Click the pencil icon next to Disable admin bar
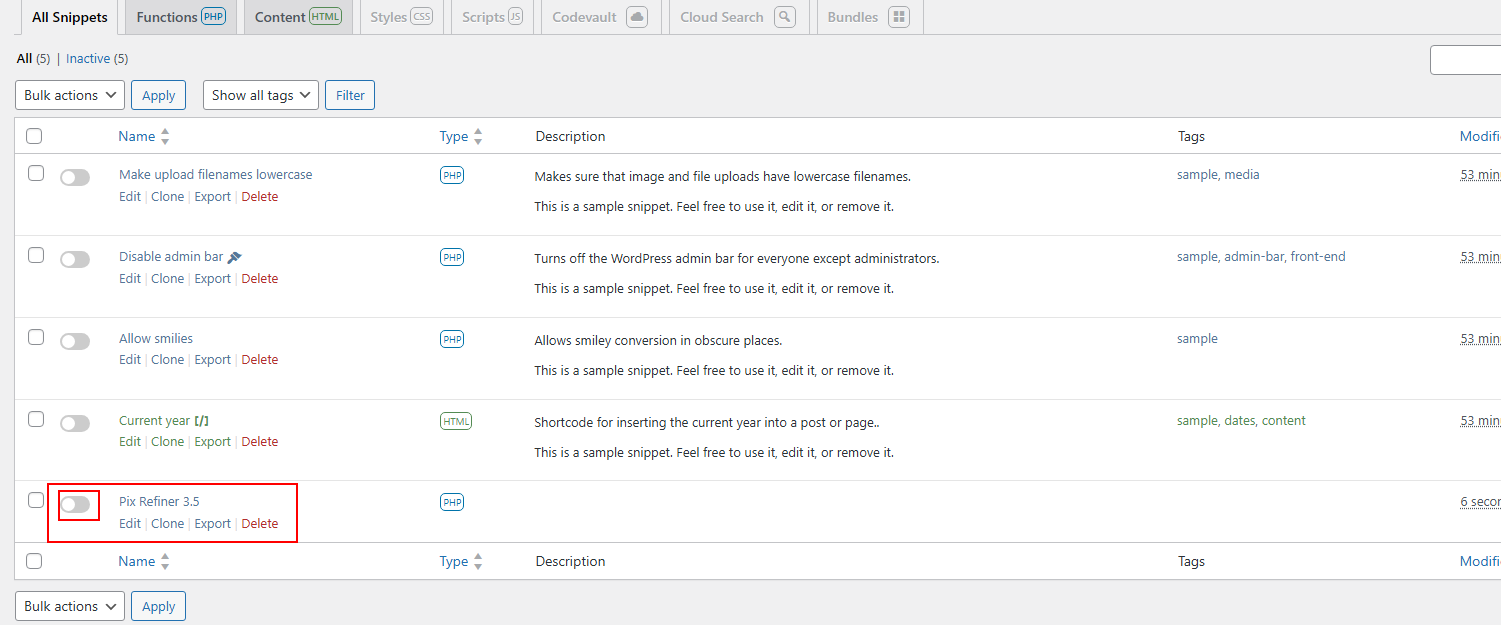The image size is (1501, 625). coord(233,256)
